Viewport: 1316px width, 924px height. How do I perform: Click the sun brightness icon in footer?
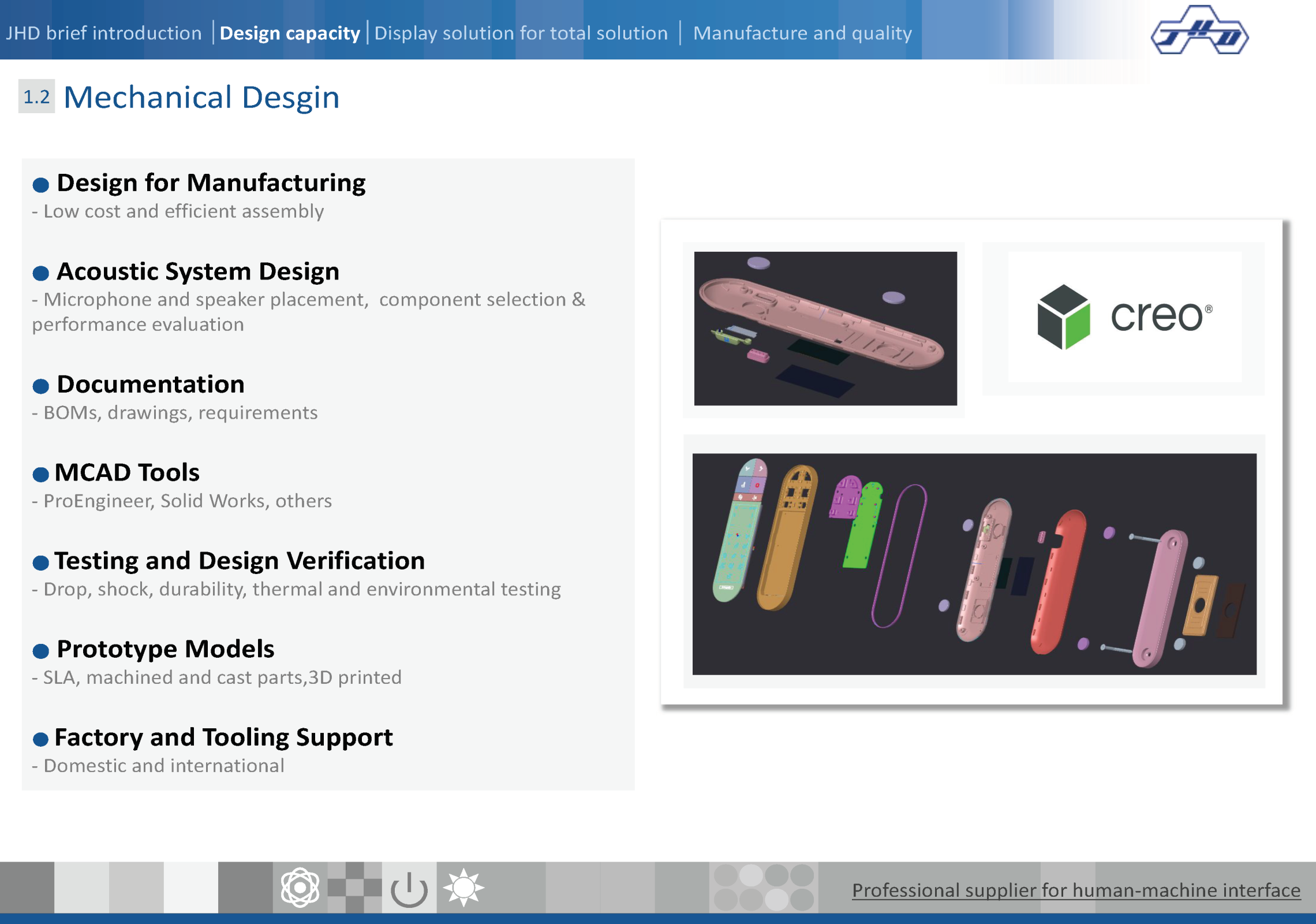pyautogui.click(x=463, y=888)
